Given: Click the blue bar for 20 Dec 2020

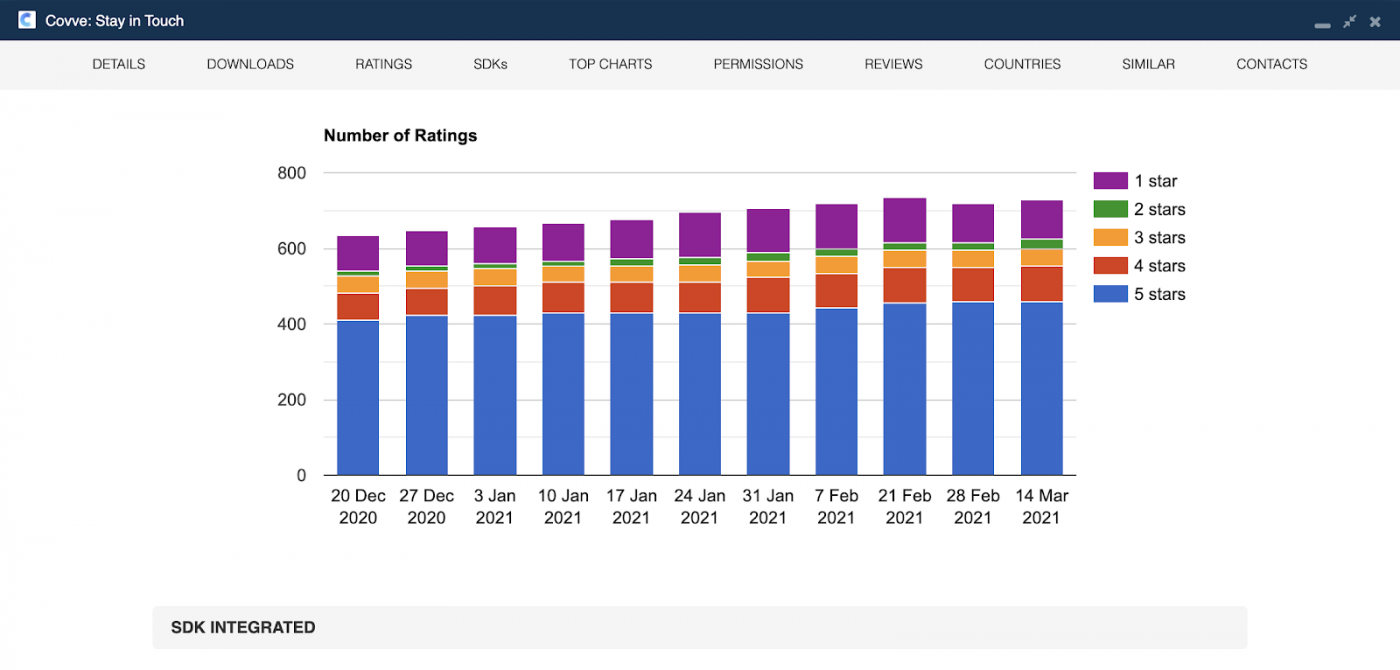Looking at the screenshot, I should (x=358, y=398).
